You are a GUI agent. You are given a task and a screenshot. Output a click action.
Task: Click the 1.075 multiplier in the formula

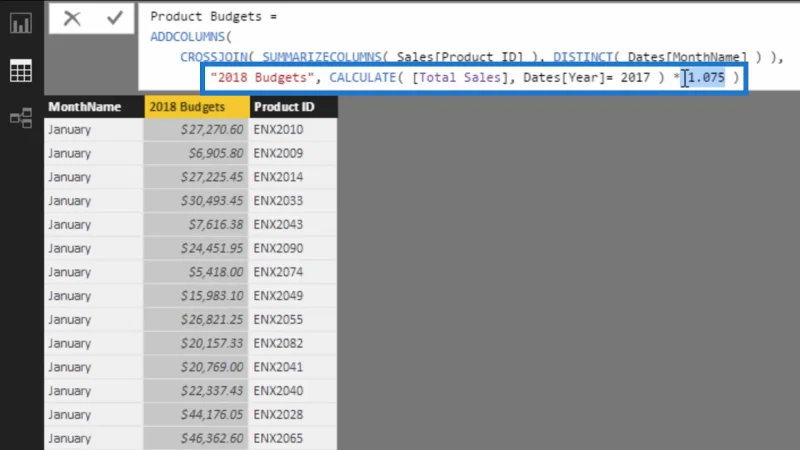click(706, 78)
